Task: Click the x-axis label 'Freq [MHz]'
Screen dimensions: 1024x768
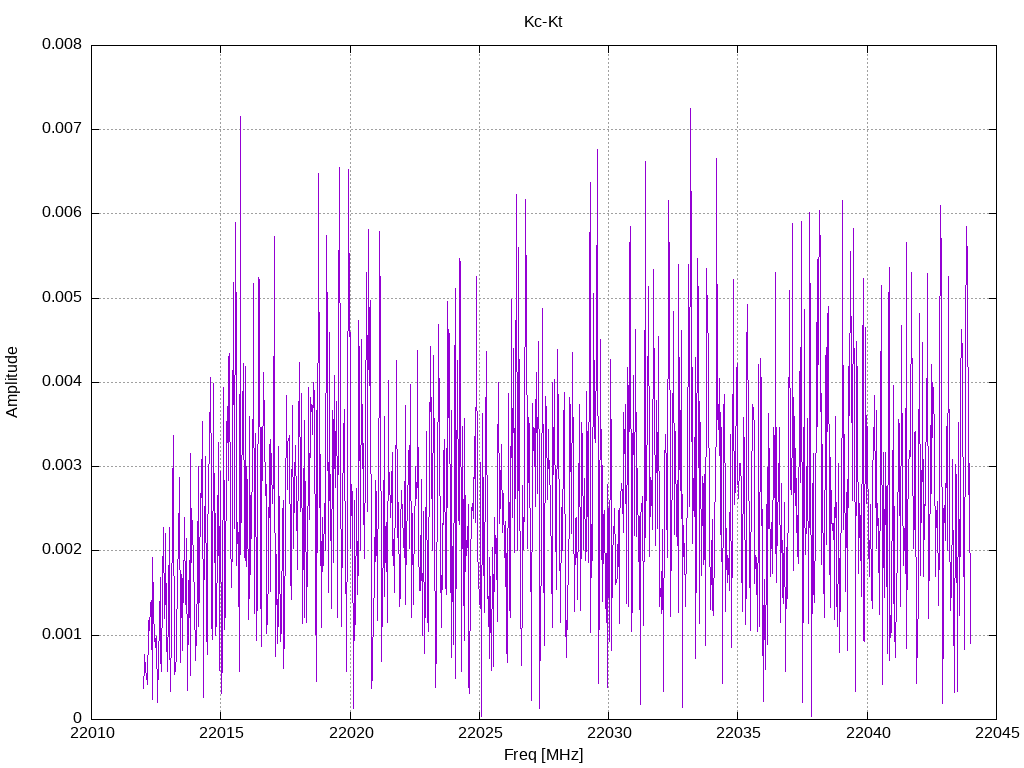Action: pos(543,755)
